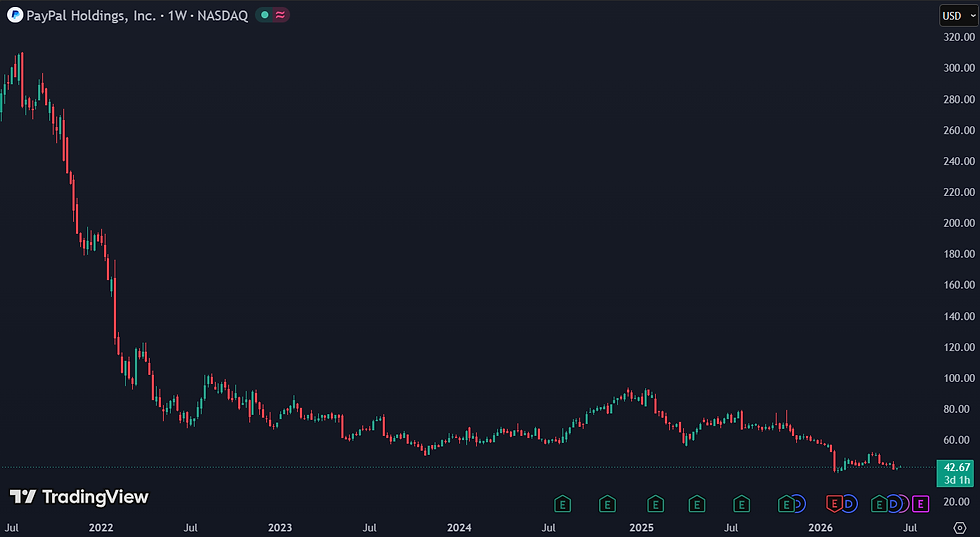Click earnings marker above the 2025 label
This screenshot has height=537, width=980.
pyautogui.click(x=655, y=503)
